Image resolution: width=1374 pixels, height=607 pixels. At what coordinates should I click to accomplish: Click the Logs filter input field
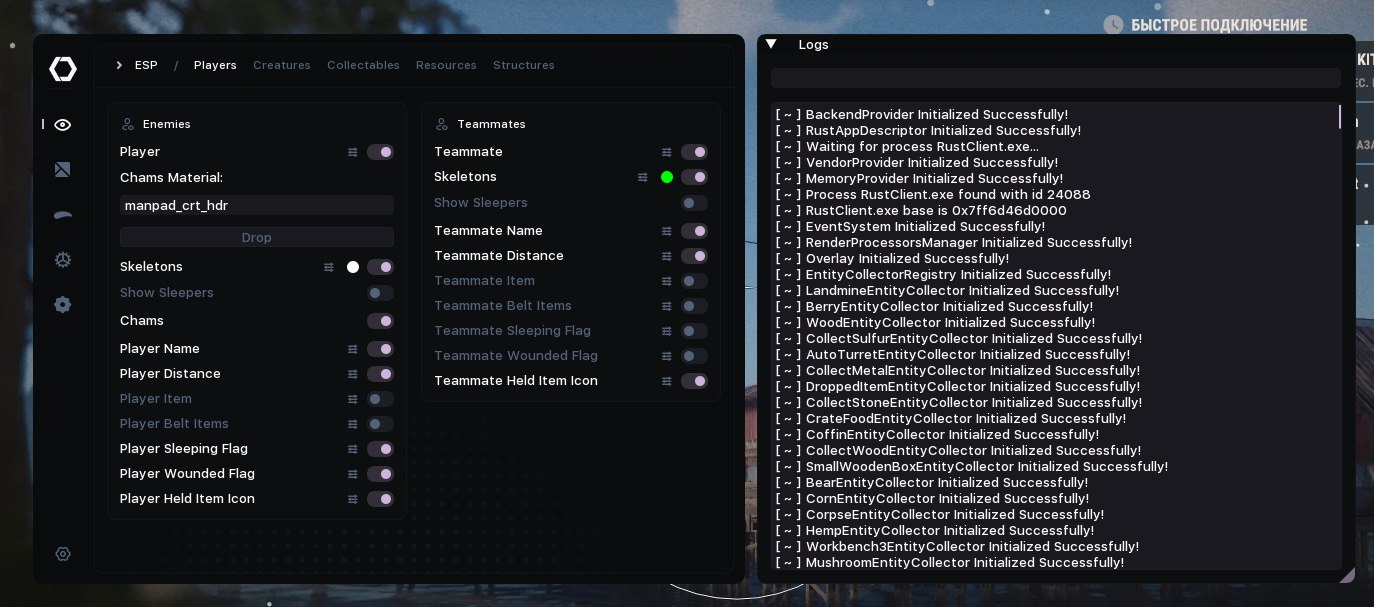tap(1056, 78)
